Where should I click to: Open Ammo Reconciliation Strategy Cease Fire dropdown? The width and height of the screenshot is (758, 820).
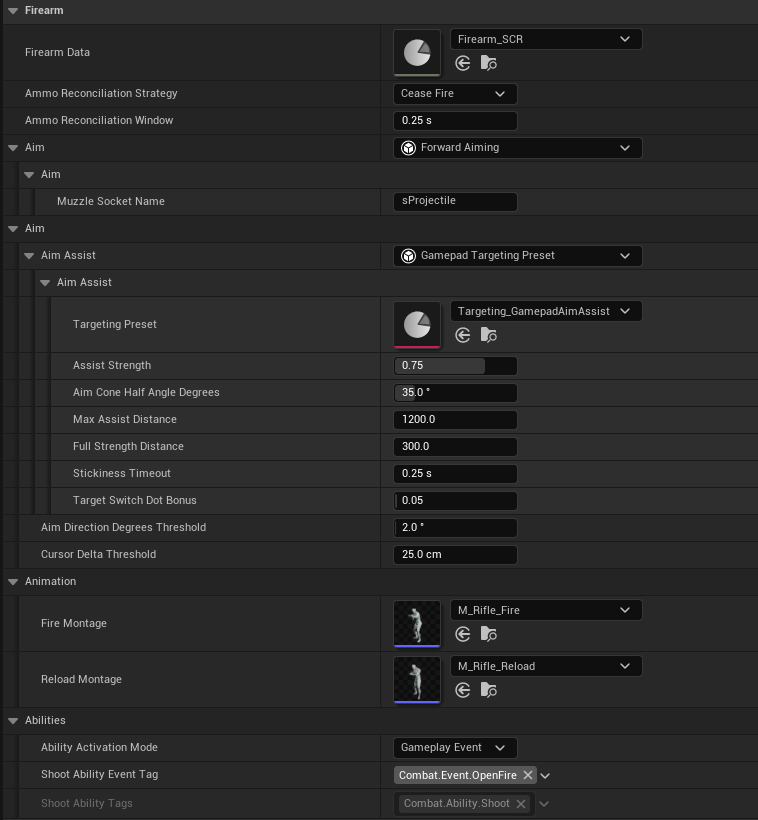point(455,94)
